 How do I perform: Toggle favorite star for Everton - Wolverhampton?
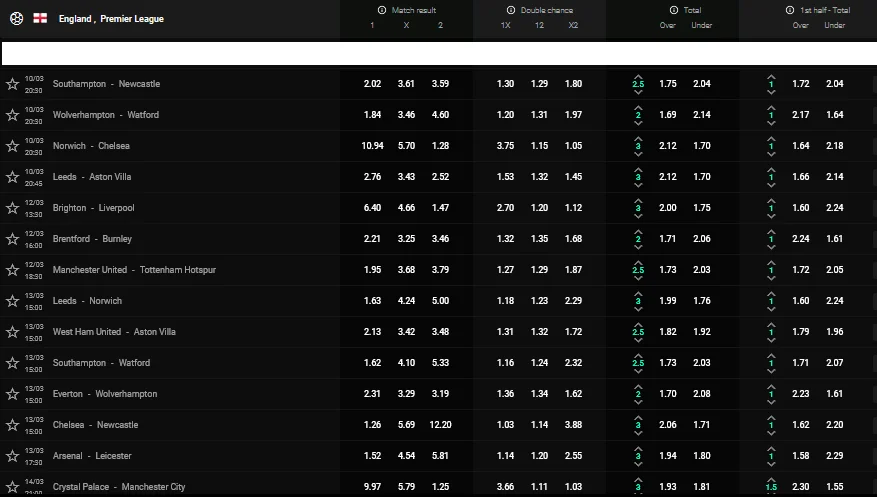click(x=12, y=394)
